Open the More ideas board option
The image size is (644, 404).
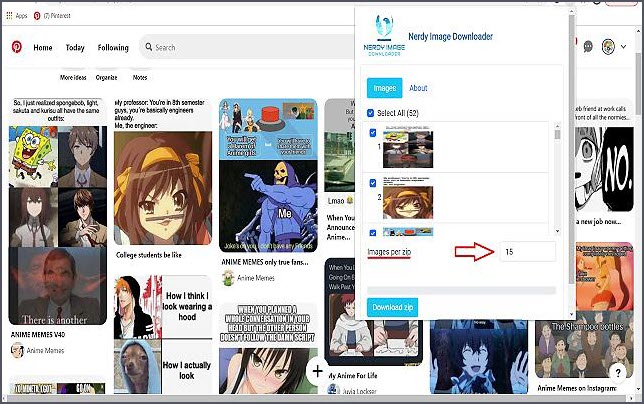[x=73, y=77]
